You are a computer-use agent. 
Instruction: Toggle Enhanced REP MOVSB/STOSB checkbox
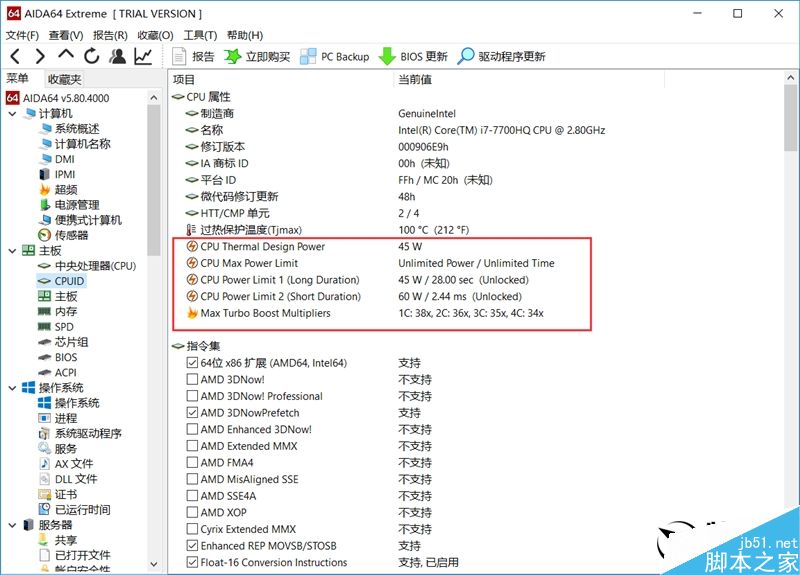click(x=192, y=545)
